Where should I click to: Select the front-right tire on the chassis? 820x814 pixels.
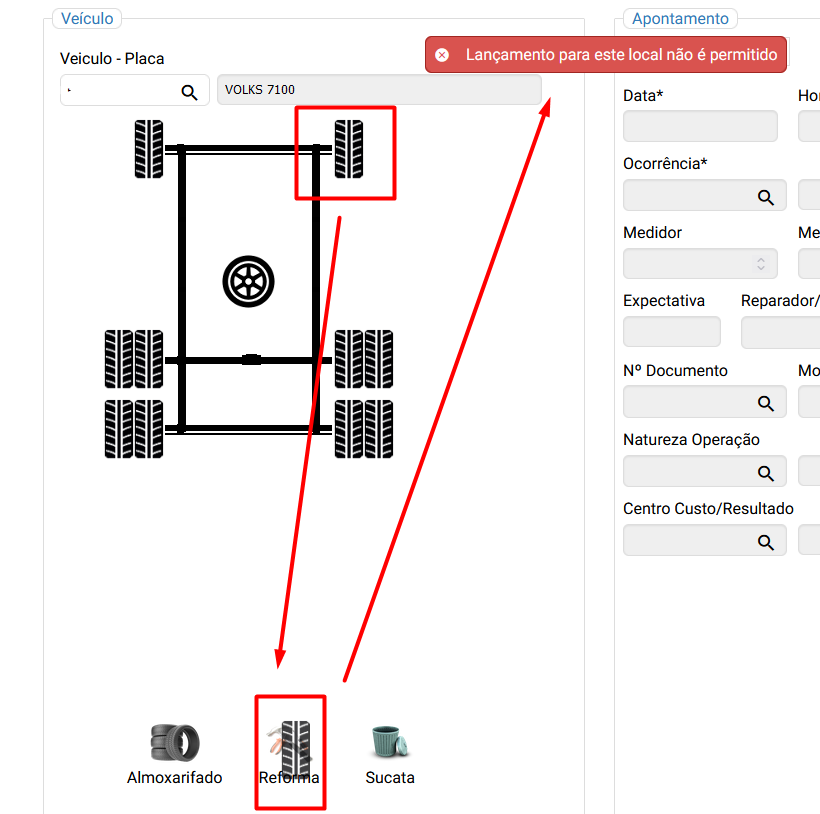pyautogui.click(x=349, y=149)
